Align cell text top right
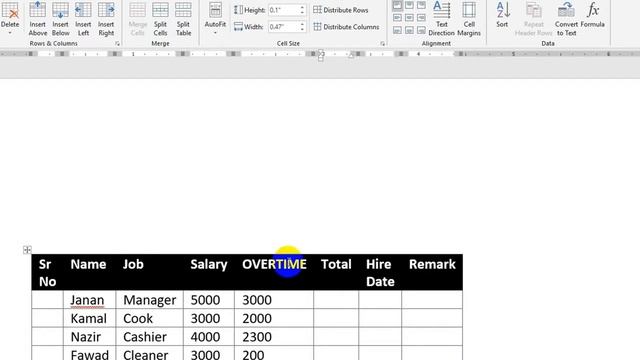Viewport: 640px width, 360px height. click(x=421, y=5)
